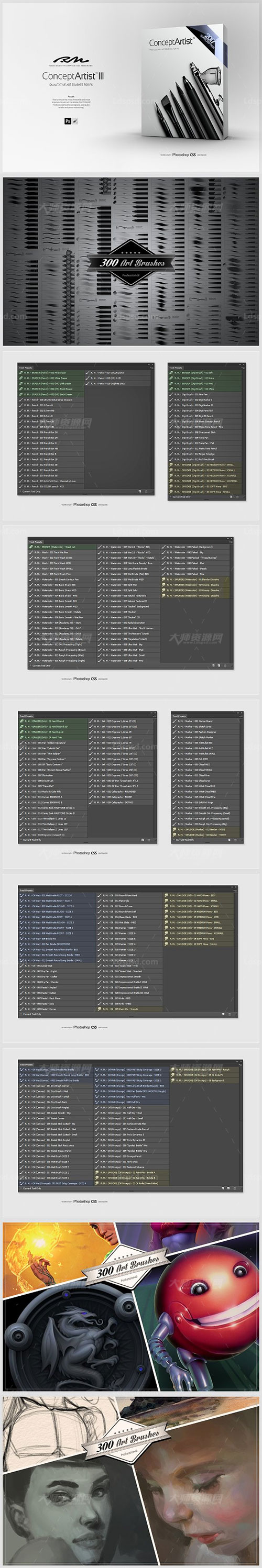Screen dimensions: 262x1568
Task: Create new preset in the Ink presets panel
Action: (x=143, y=840)
